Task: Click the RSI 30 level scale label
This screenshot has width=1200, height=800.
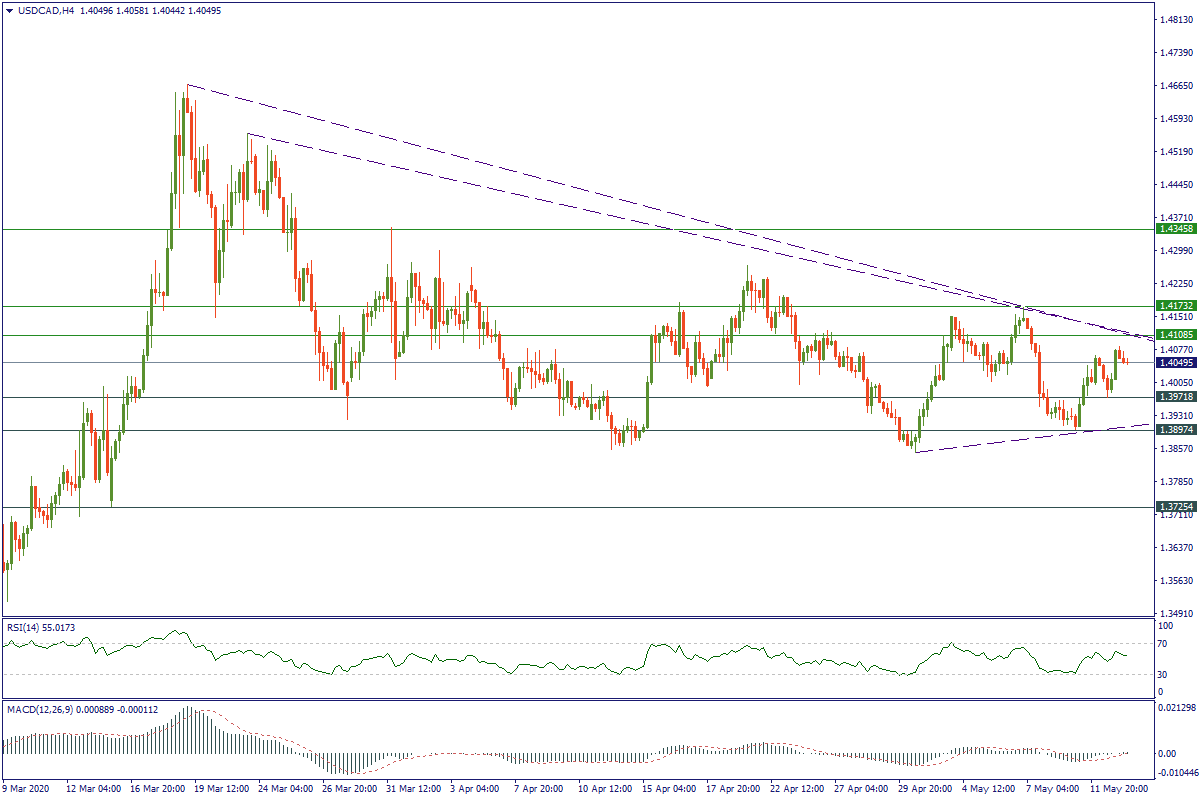Action: (x=1162, y=673)
